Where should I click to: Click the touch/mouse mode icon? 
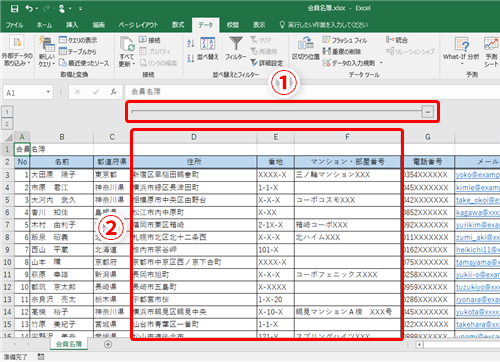point(62,8)
